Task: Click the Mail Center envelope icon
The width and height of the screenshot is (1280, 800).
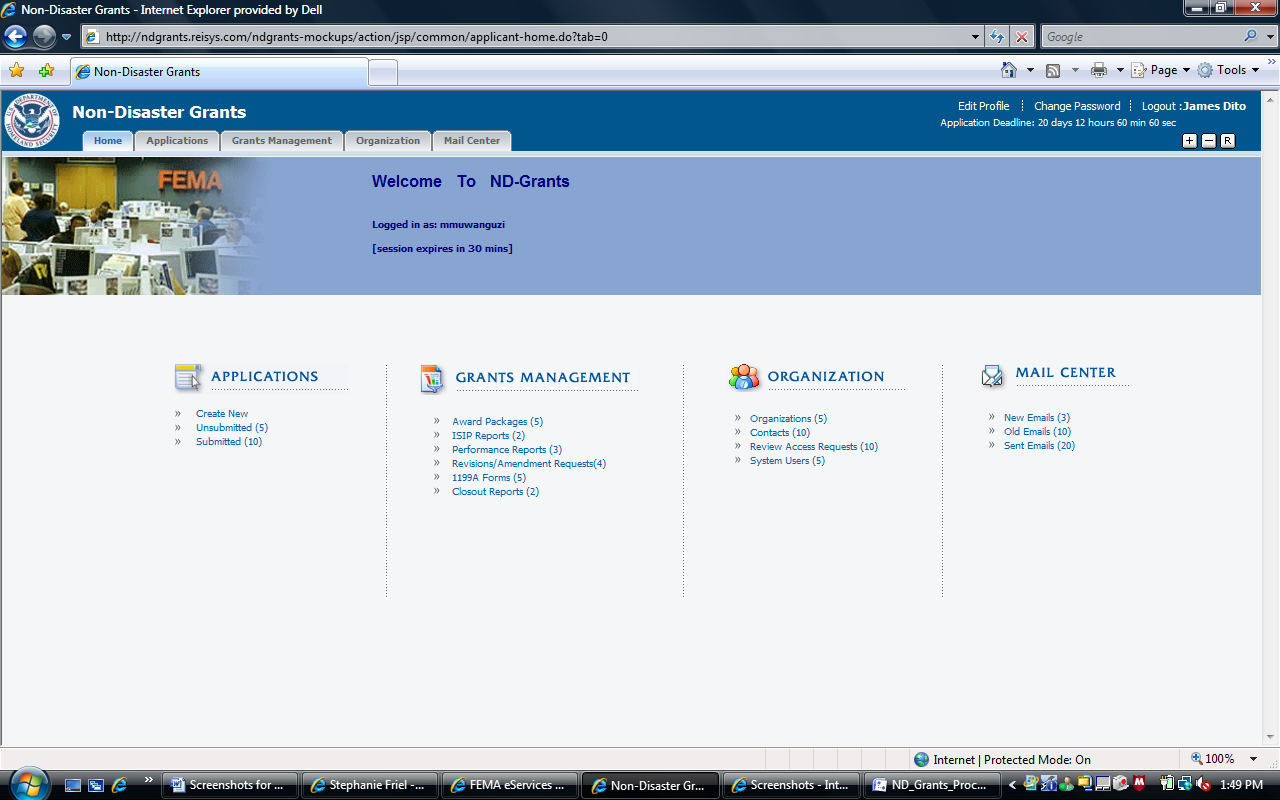Action: (993, 375)
